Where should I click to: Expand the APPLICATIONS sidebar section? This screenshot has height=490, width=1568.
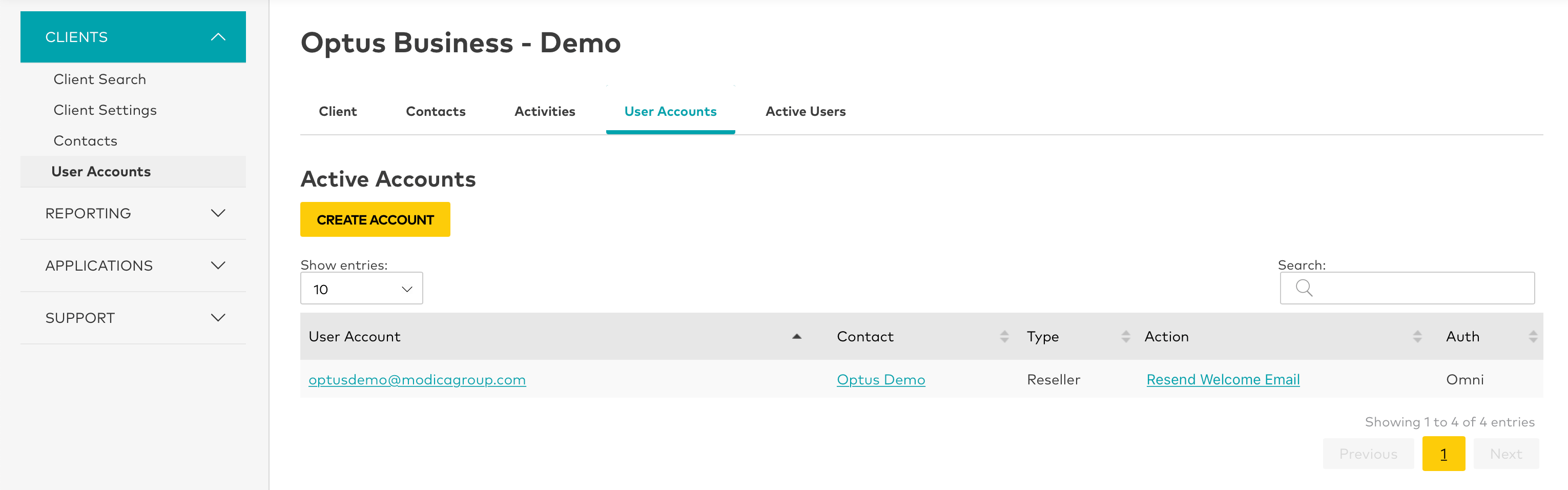[218, 266]
